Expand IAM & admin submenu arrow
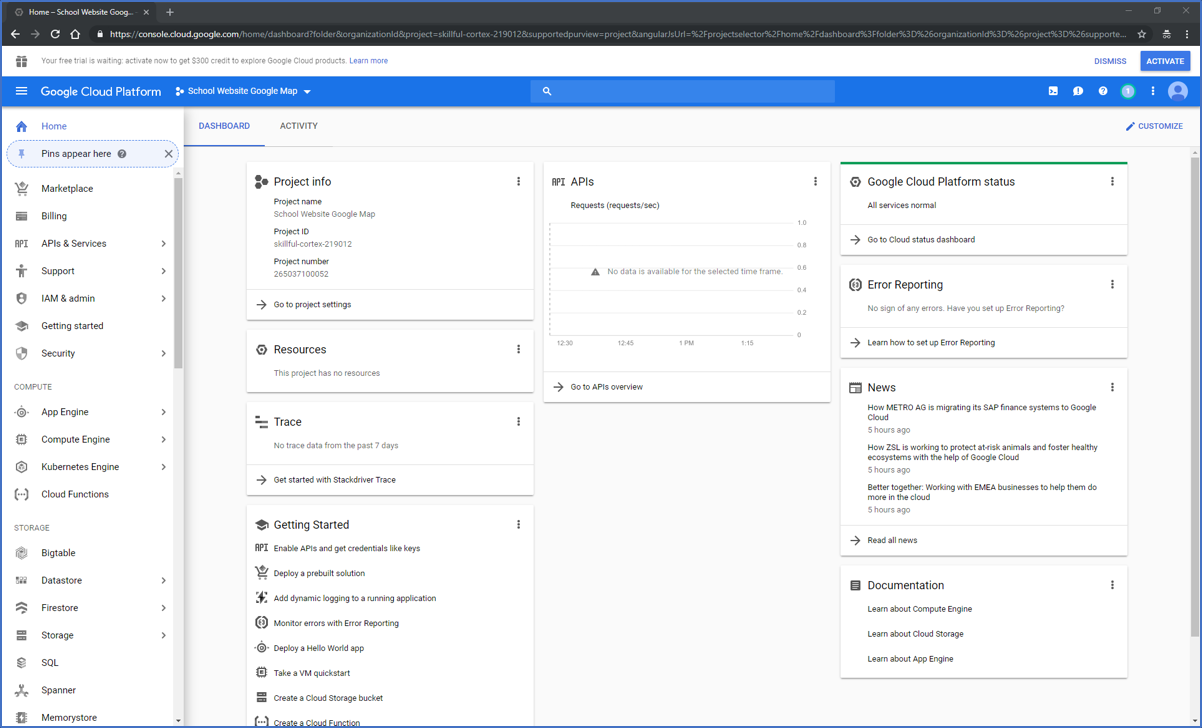This screenshot has width=1202, height=728. (x=163, y=299)
